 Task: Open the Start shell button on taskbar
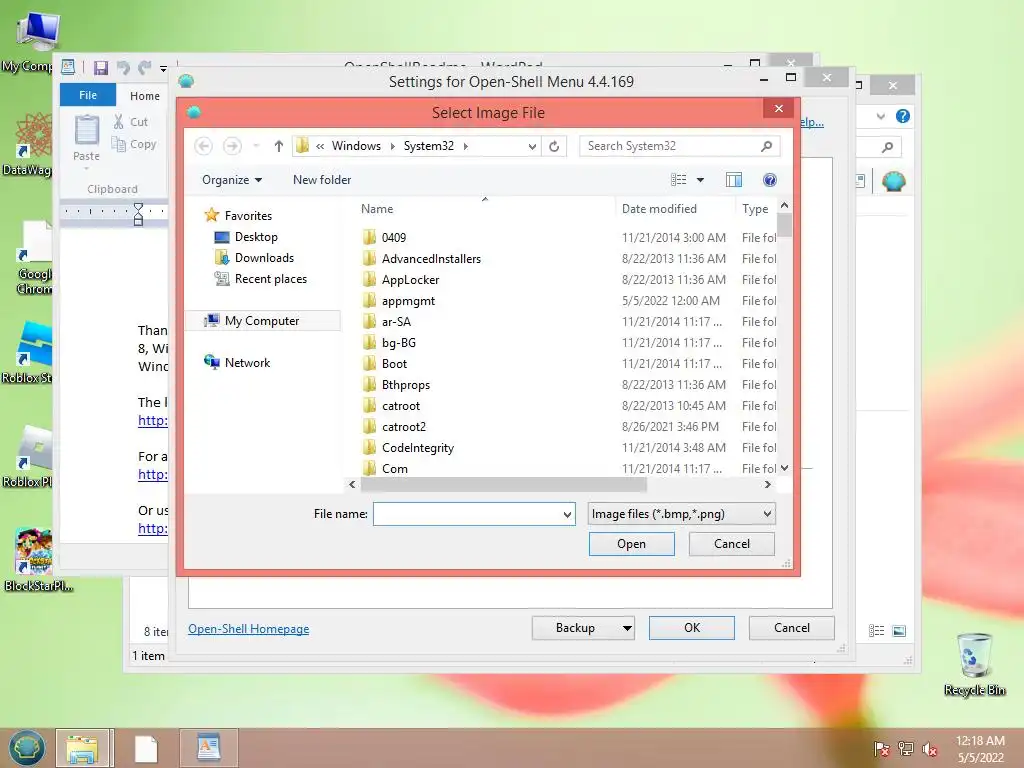pos(27,748)
